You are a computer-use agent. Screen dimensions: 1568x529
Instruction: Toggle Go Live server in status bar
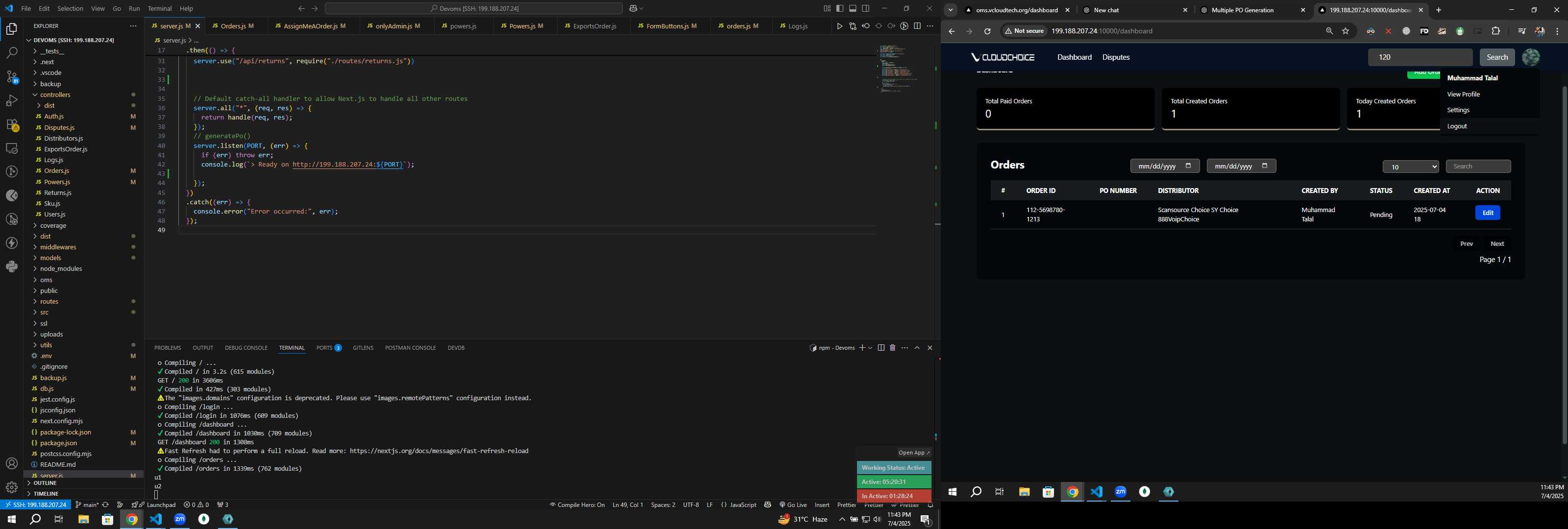click(792, 505)
